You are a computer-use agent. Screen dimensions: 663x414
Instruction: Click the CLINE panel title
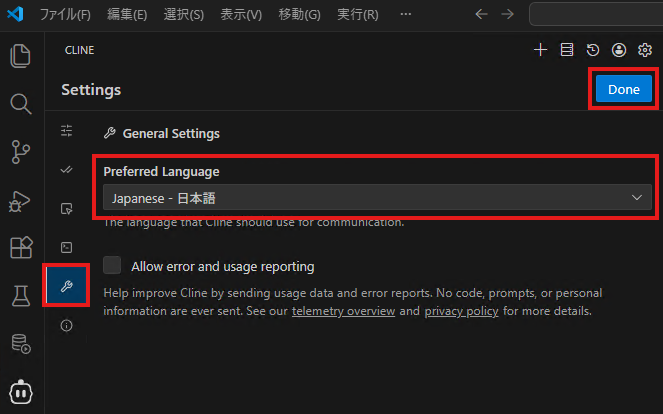coord(79,50)
